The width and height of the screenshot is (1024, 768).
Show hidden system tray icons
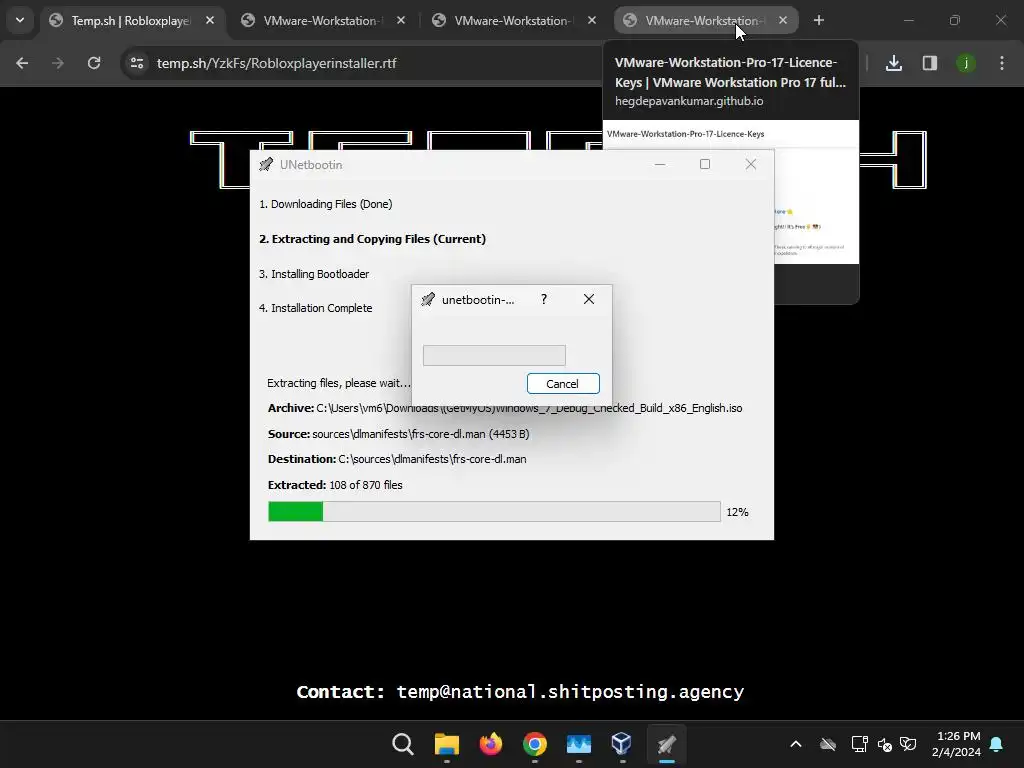[795, 744]
